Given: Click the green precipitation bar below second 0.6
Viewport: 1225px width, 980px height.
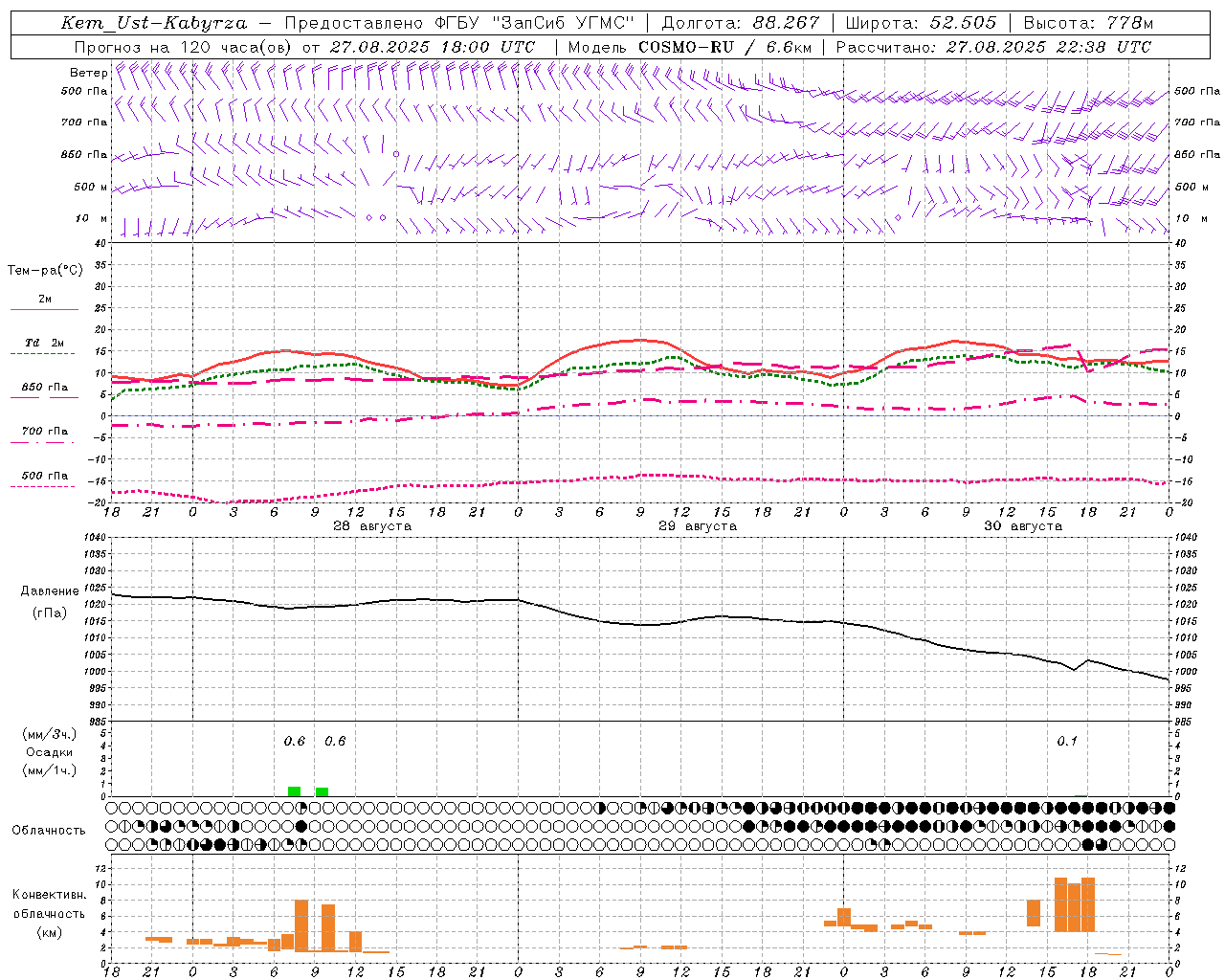Looking at the screenshot, I should pos(322,791).
